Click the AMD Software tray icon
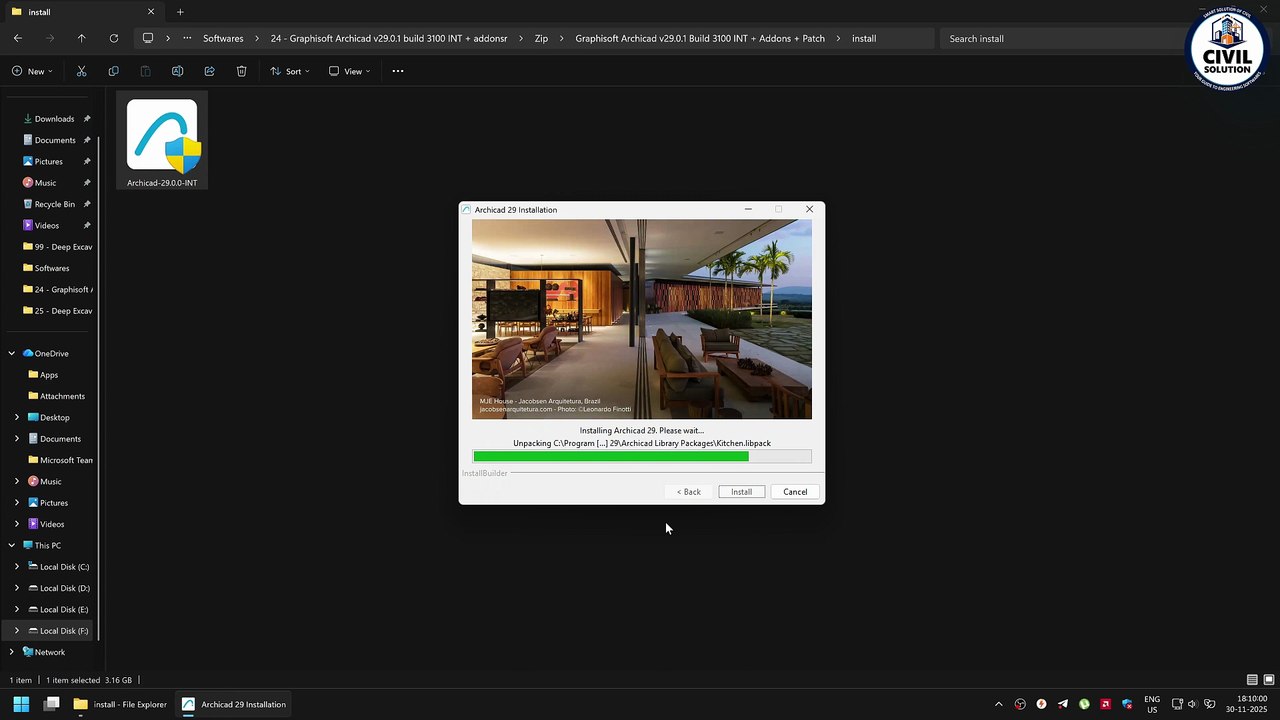 click(x=1105, y=704)
